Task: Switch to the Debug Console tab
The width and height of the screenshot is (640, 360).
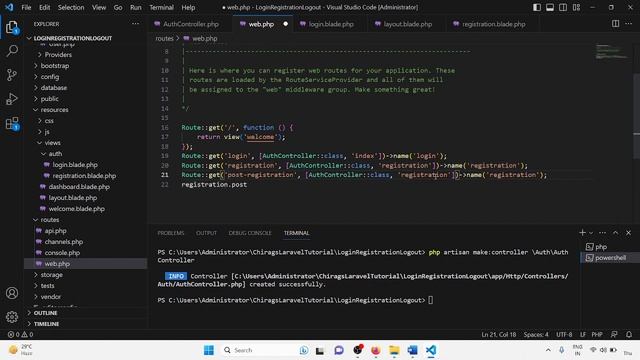Action: pyautogui.click(x=250, y=233)
